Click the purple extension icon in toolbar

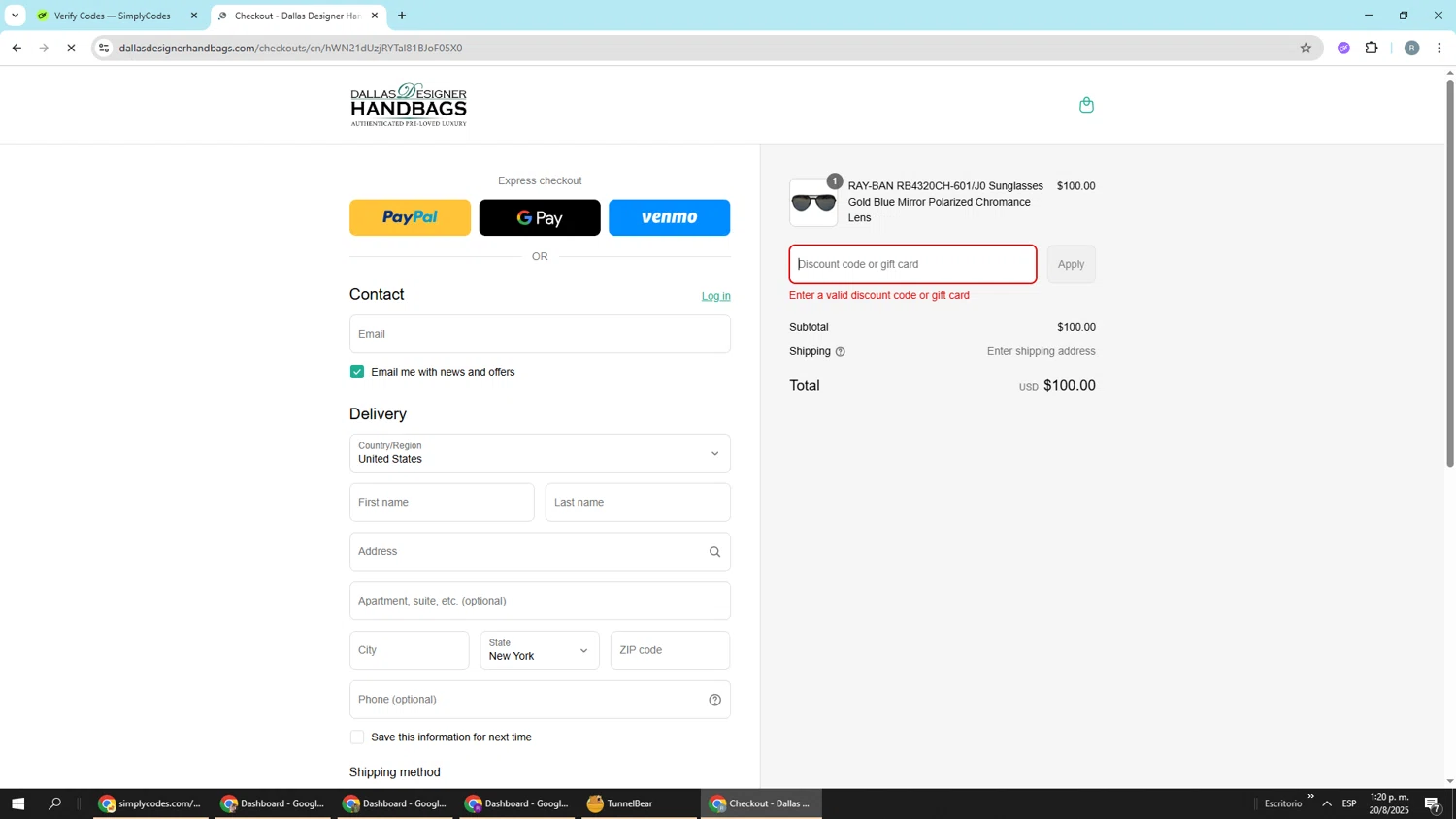1343,48
